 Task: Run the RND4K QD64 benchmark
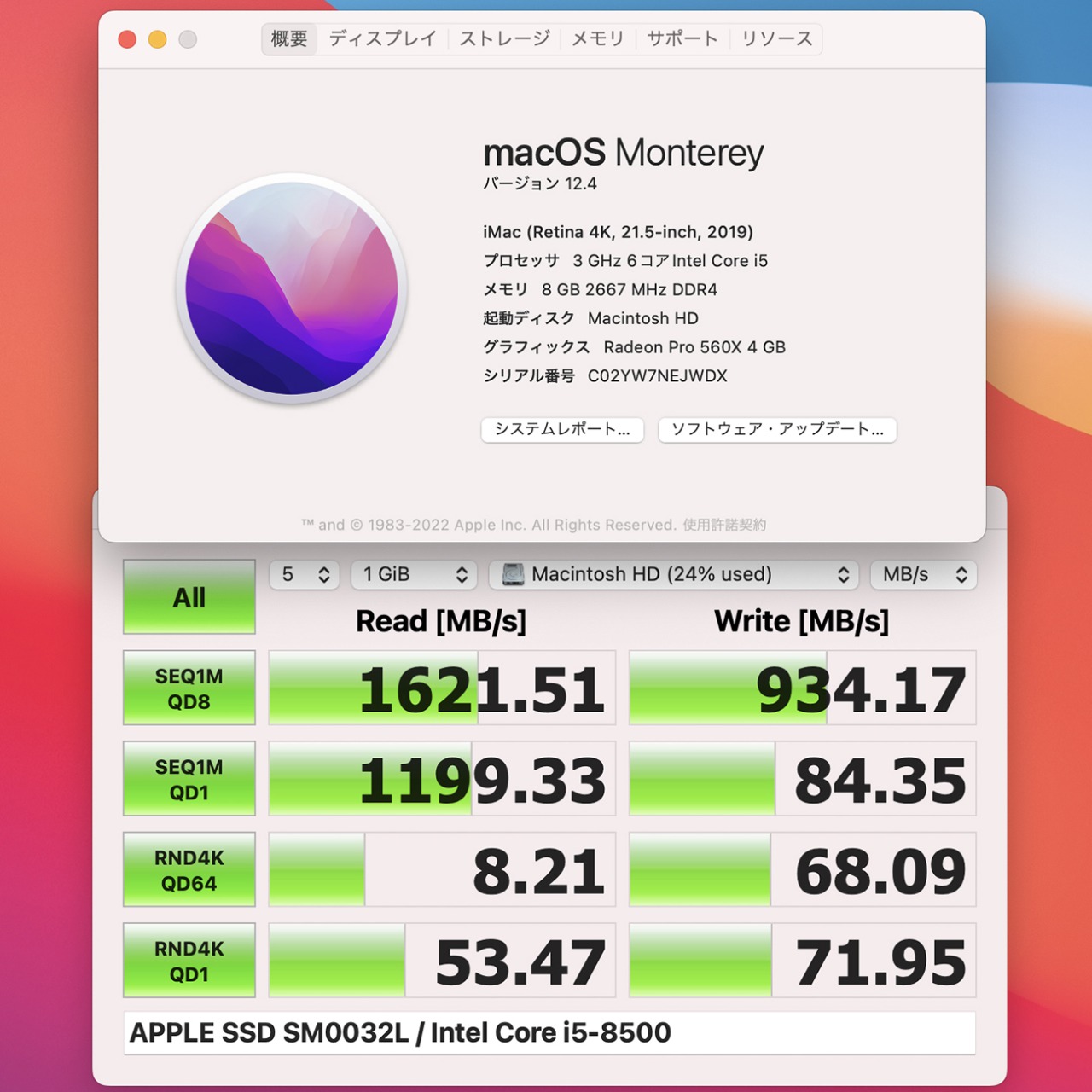pos(189,868)
